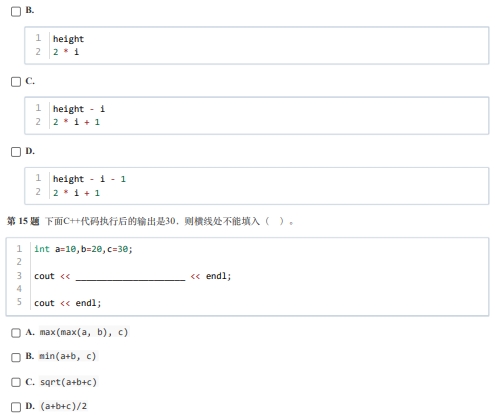Screen dimensions: 495x415
Task: Check answer A max(max(a, b), c)
Action: [16, 333]
